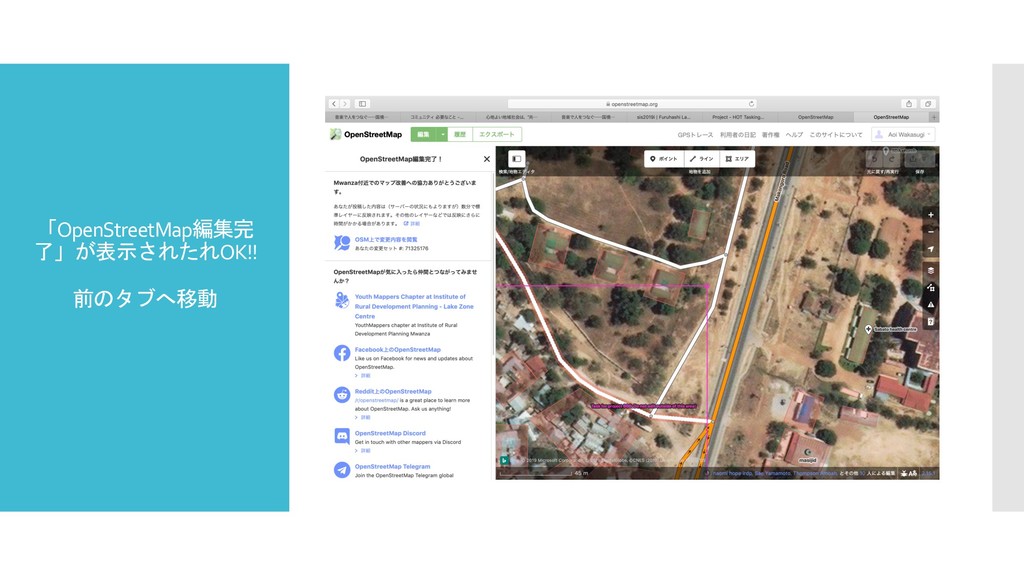Show all tabs with the tab overview icon
The width and height of the screenshot is (1024, 576).
(x=927, y=104)
